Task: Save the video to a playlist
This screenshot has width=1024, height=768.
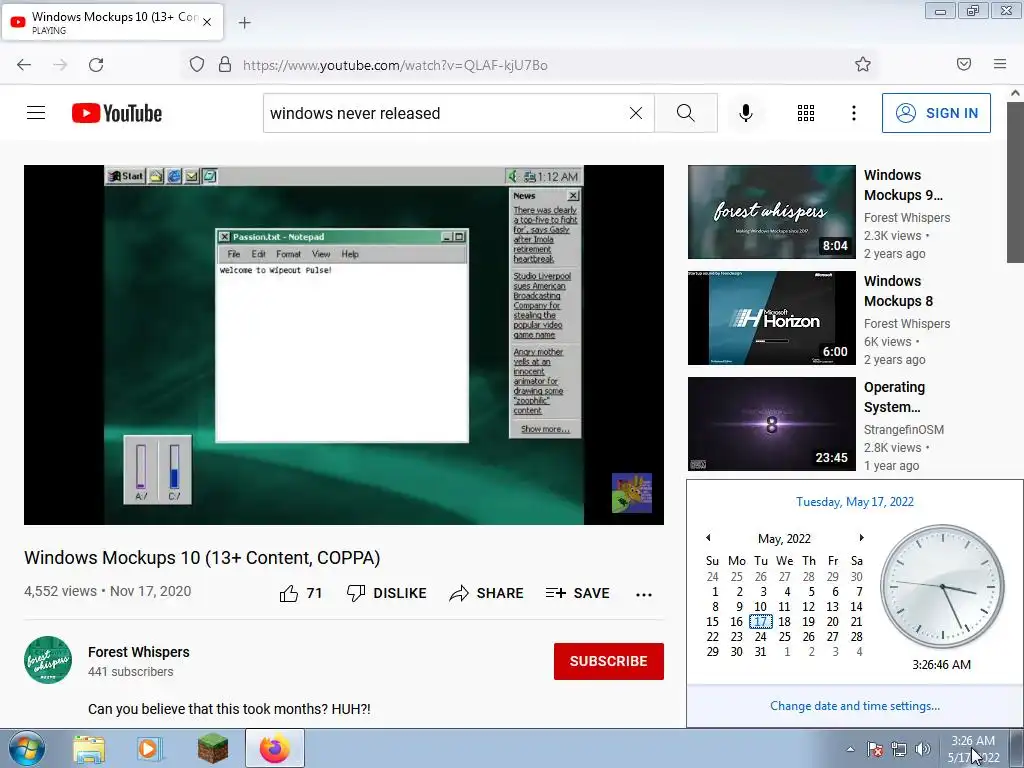Action: pyautogui.click(x=577, y=593)
